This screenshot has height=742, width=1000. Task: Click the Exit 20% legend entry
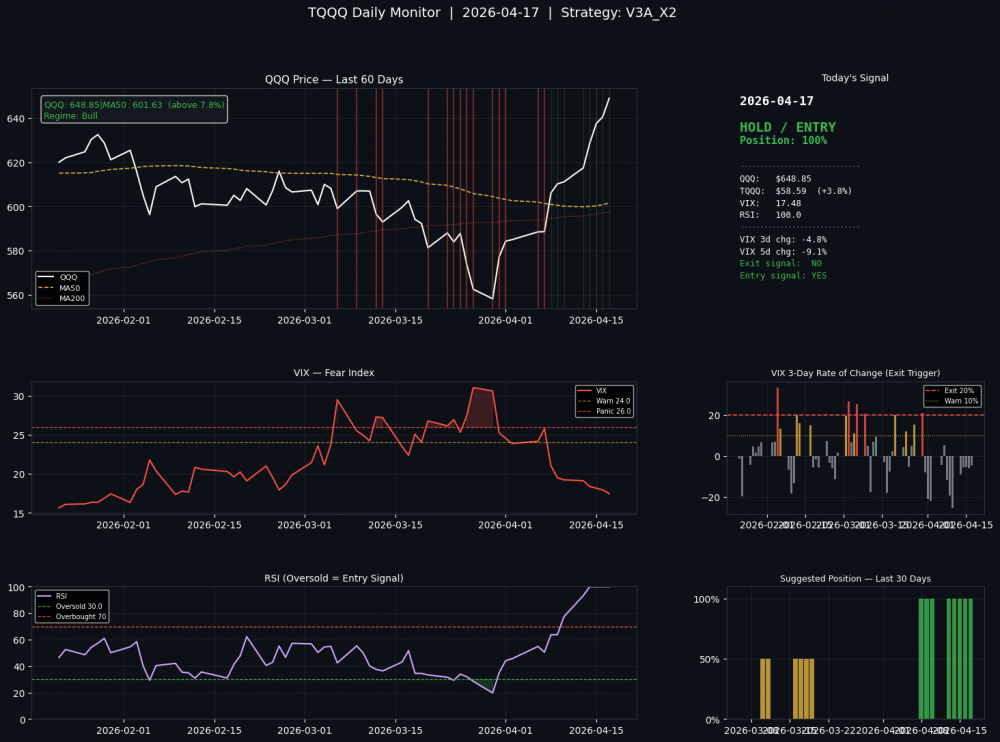pyautogui.click(x=957, y=390)
